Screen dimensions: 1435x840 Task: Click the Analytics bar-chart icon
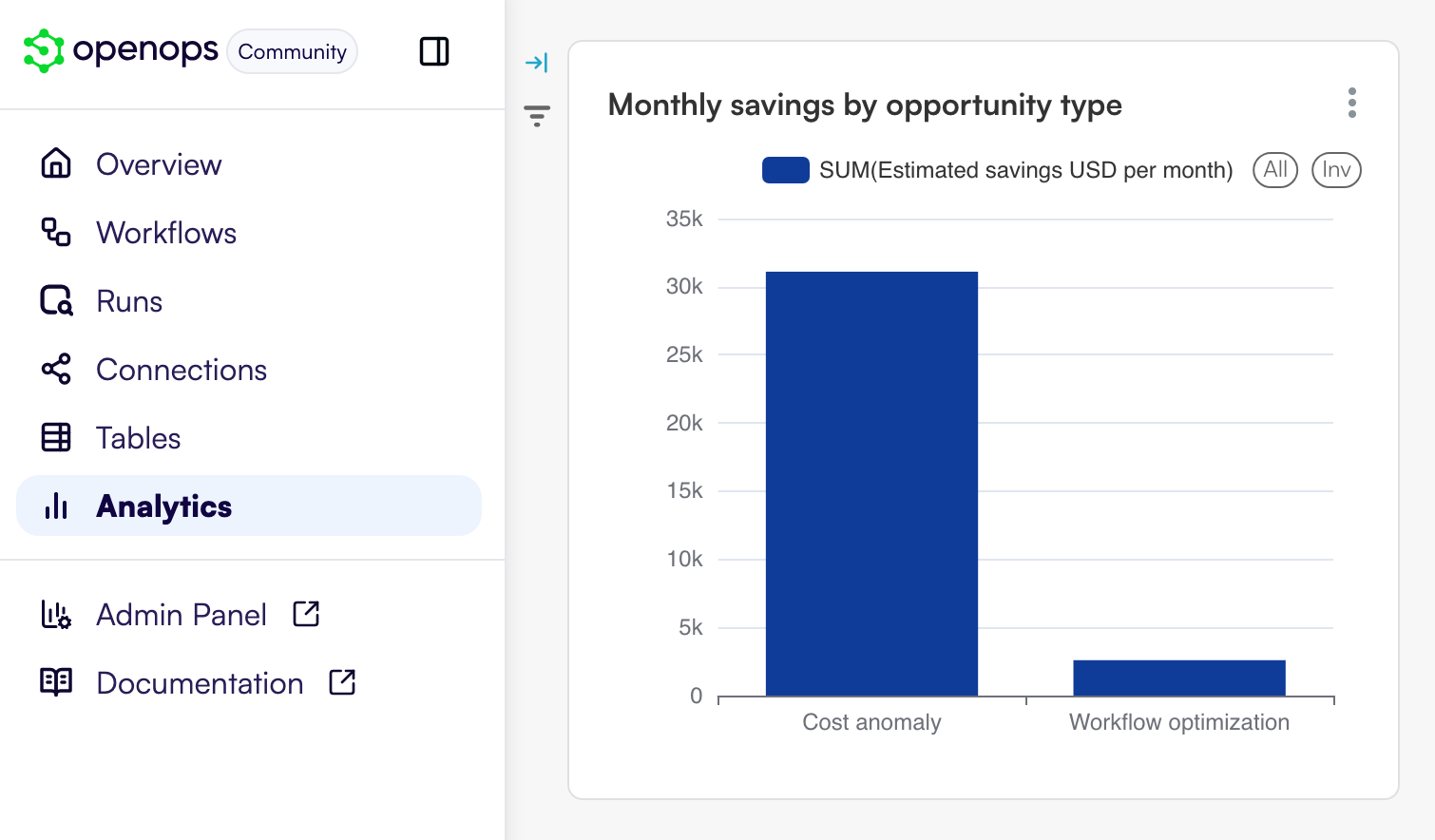[x=56, y=506]
